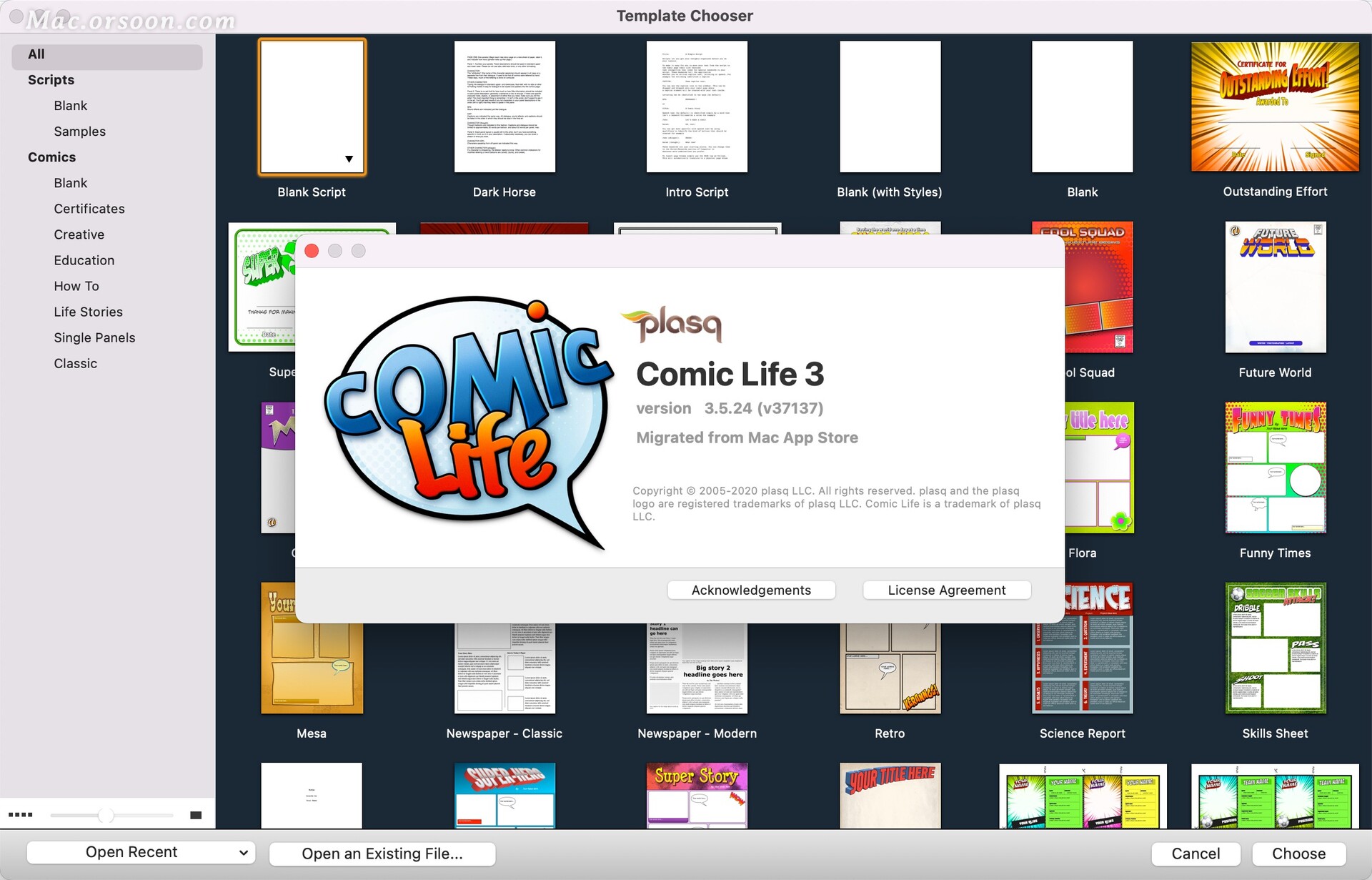Pick the Skills Sheet template thumbnail

tap(1276, 648)
